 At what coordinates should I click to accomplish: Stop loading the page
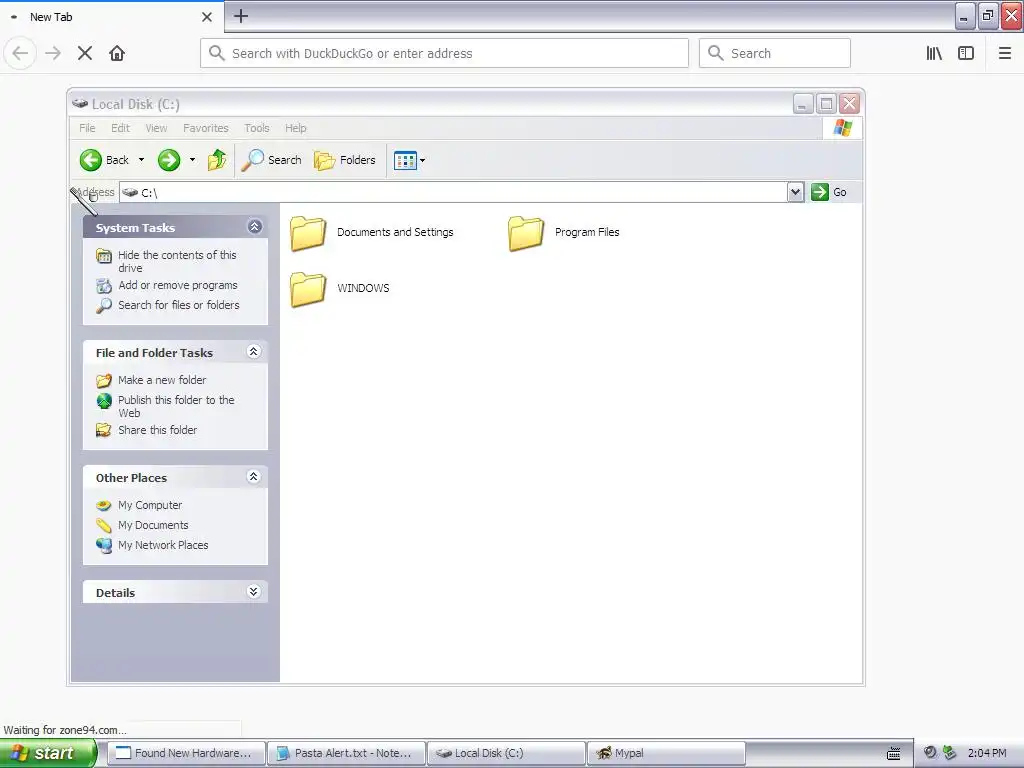pos(85,53)
